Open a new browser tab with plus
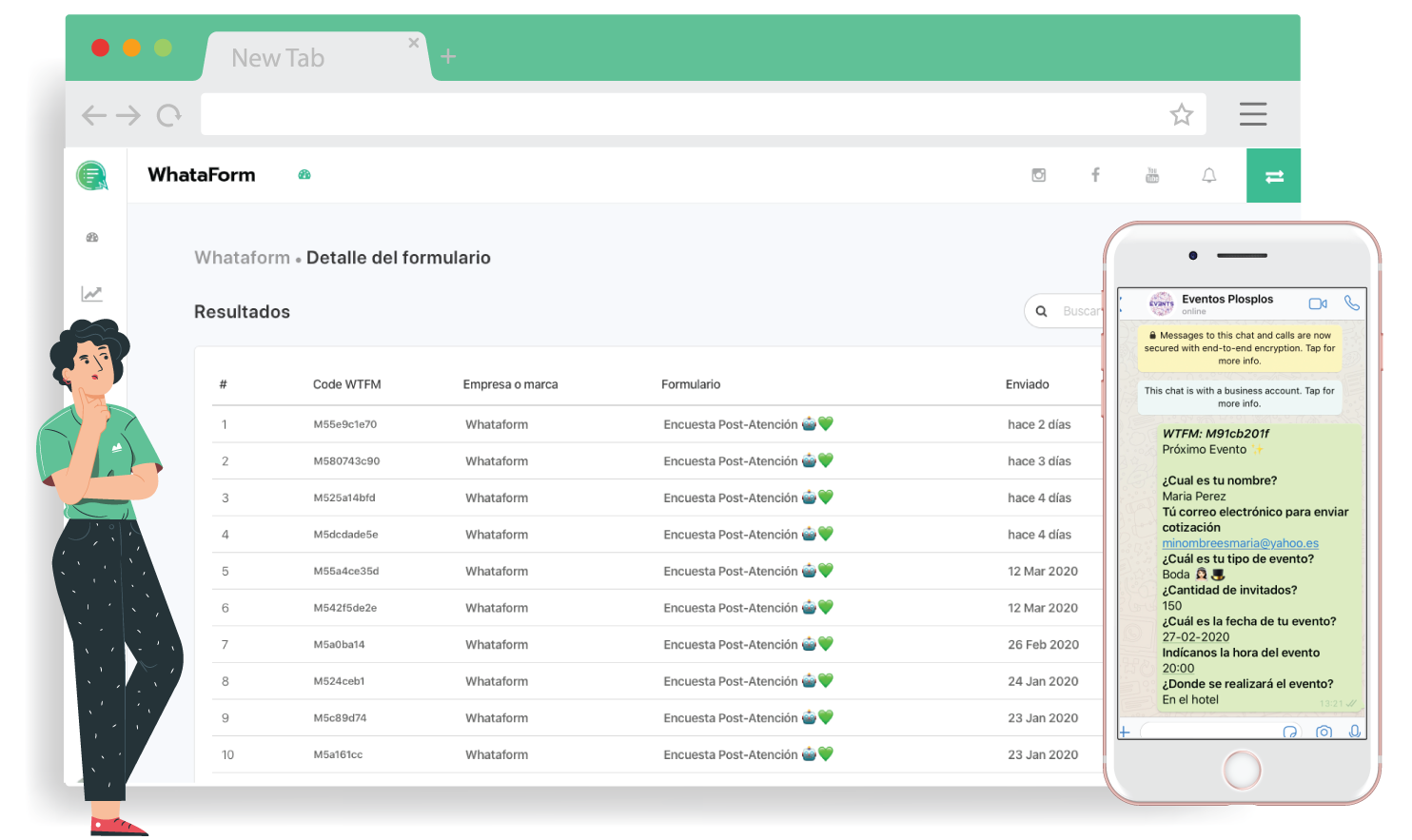This screenshot has height=840, width=1412. pos(448,57)
